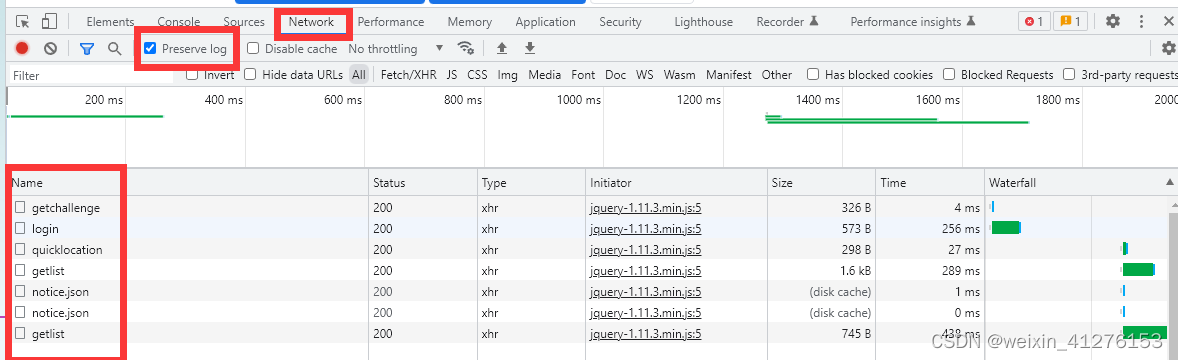Open DevTools settings gear in top bar
Image resolution: width=1178 pixels, height=360 pixels.
[1113, 22]
